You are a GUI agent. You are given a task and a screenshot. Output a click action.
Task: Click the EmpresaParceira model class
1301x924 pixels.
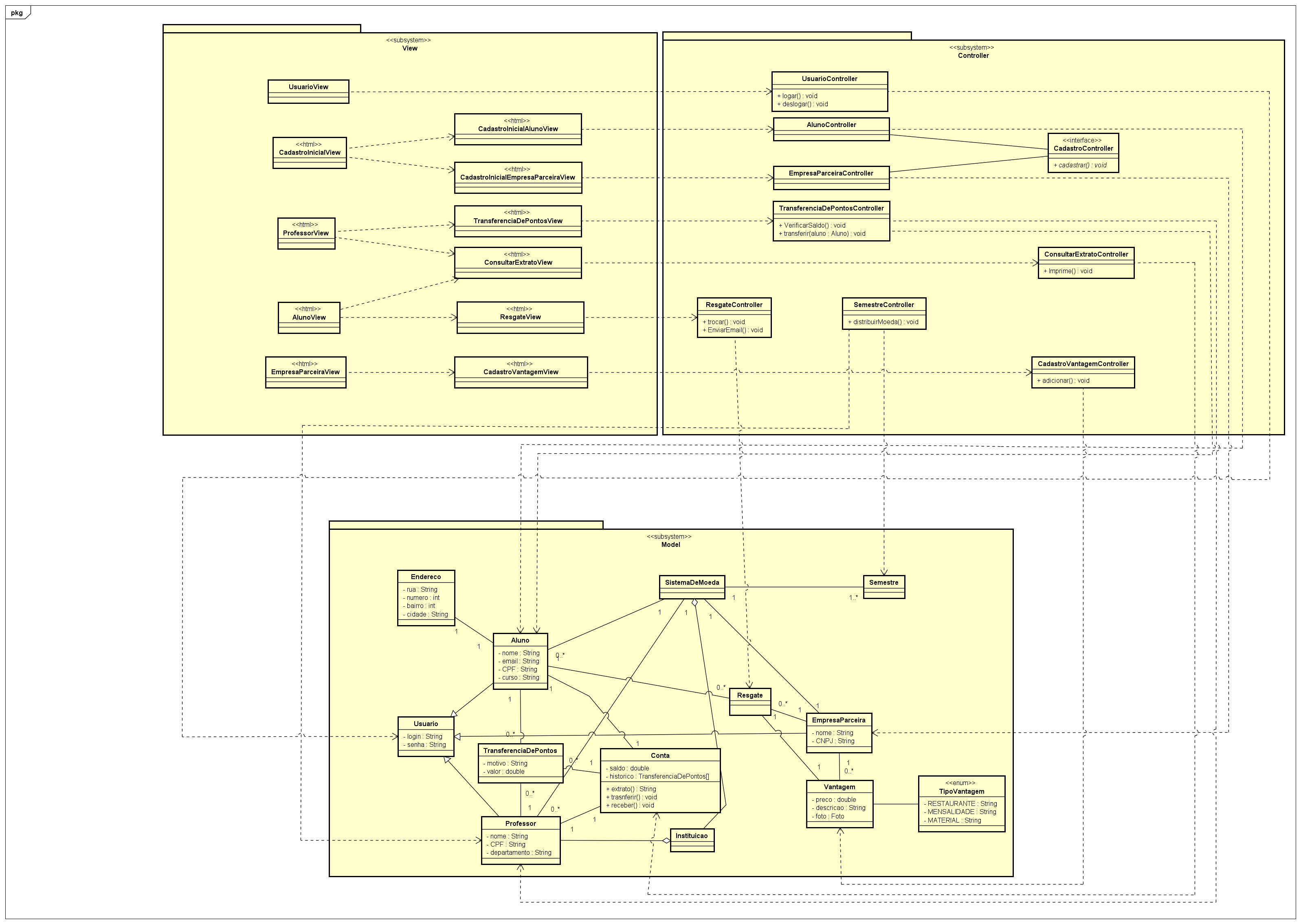[x=838, y=720]
